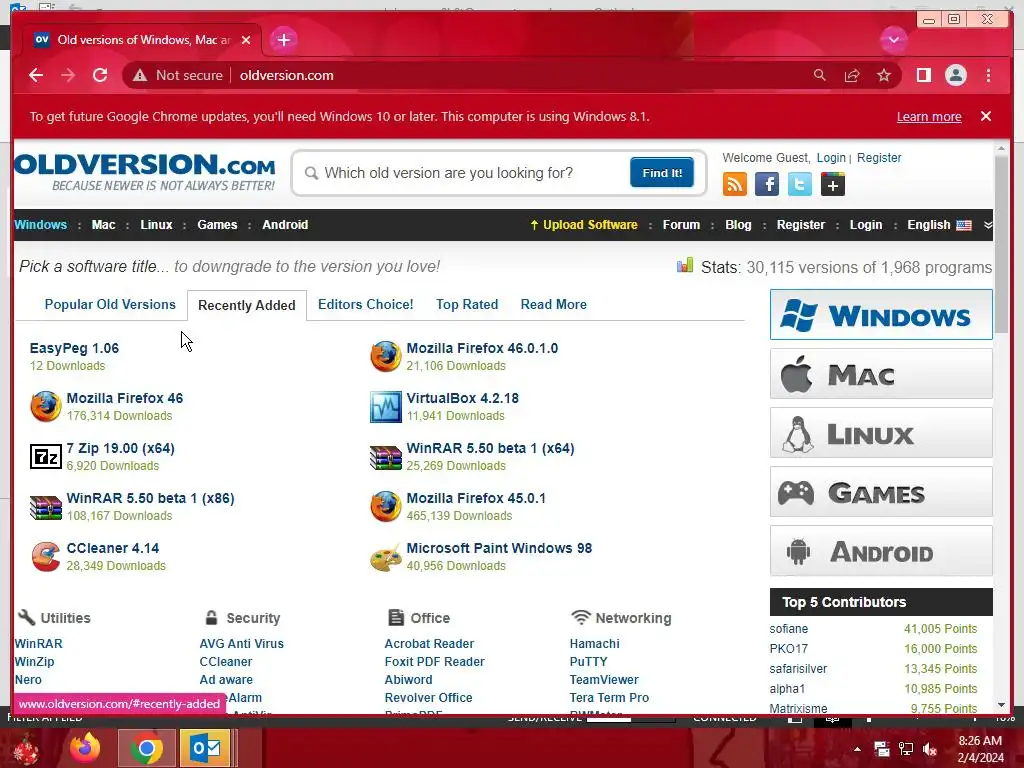Image resolution: width=1024 pixels, height=768 pixels.
Task: Select Mac in the navigation bar
Action: [x=103, y=225]
